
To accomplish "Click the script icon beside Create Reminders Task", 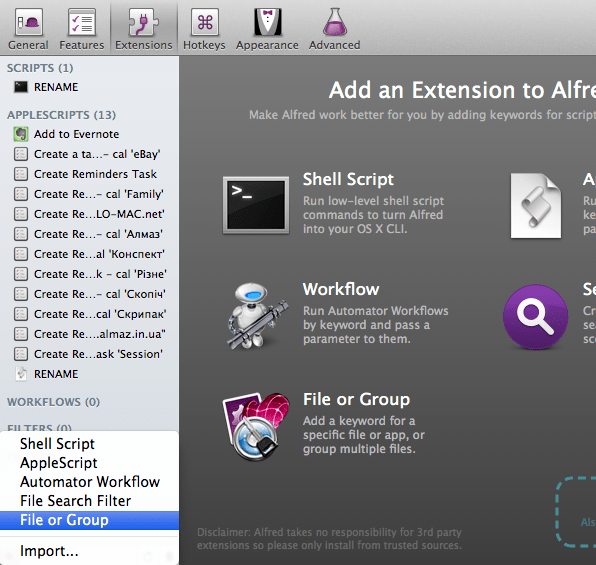I will coord(21,174).
